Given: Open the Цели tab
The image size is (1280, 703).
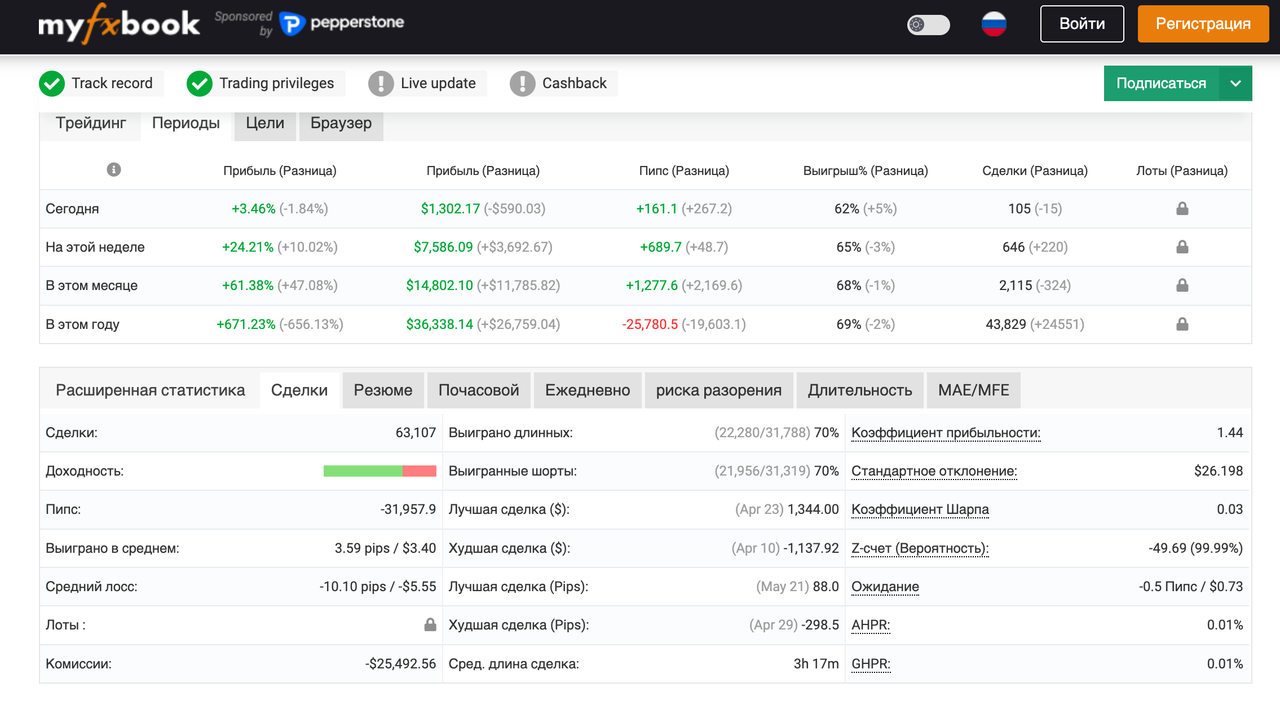Looking at the screenshot, I should (x=265, y=123).
